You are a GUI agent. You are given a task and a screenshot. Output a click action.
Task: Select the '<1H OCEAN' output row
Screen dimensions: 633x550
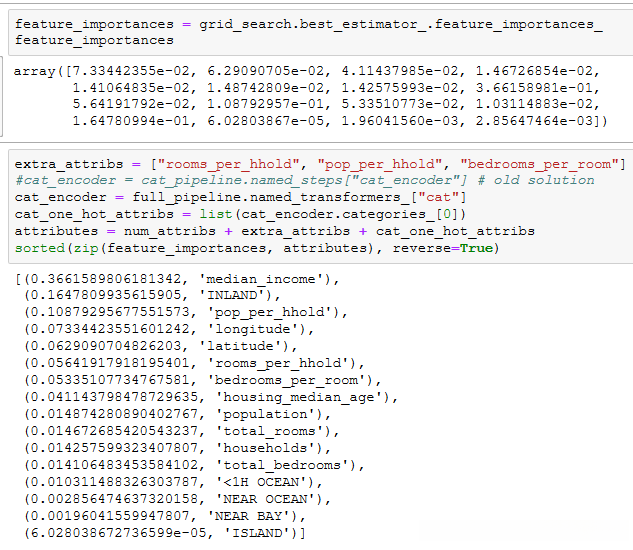(173, 482)
